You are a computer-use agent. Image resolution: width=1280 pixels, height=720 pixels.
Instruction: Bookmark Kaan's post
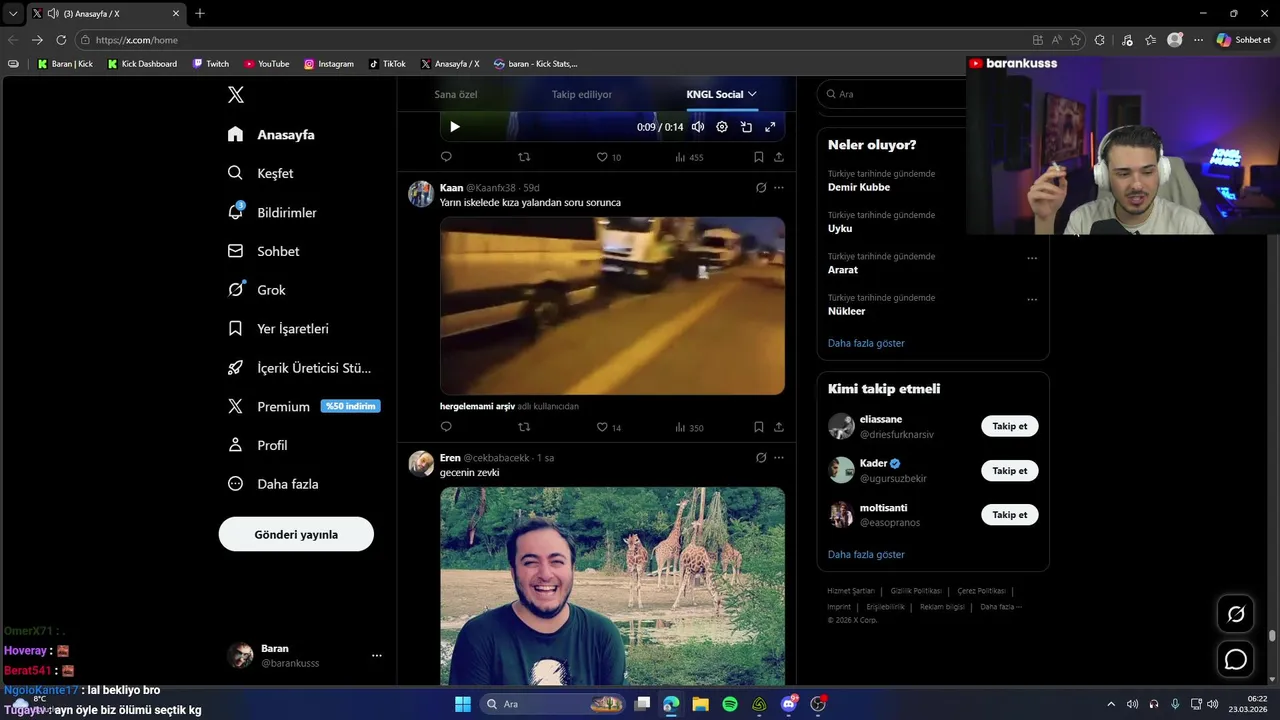pyautogui.click(x=759, y=427)
